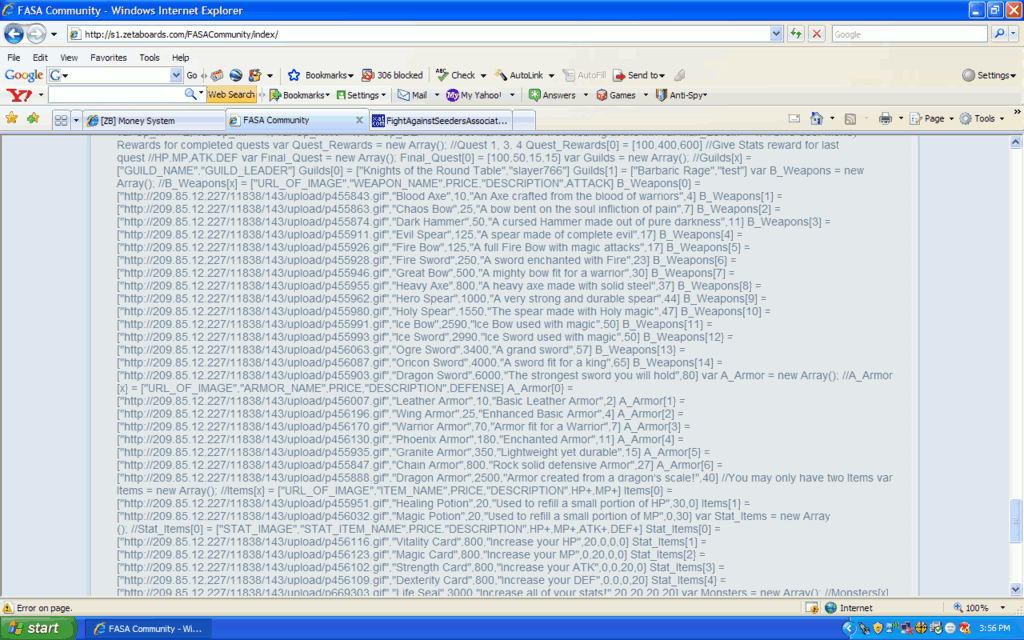Open Favorites Center star icon

point(12,119)
